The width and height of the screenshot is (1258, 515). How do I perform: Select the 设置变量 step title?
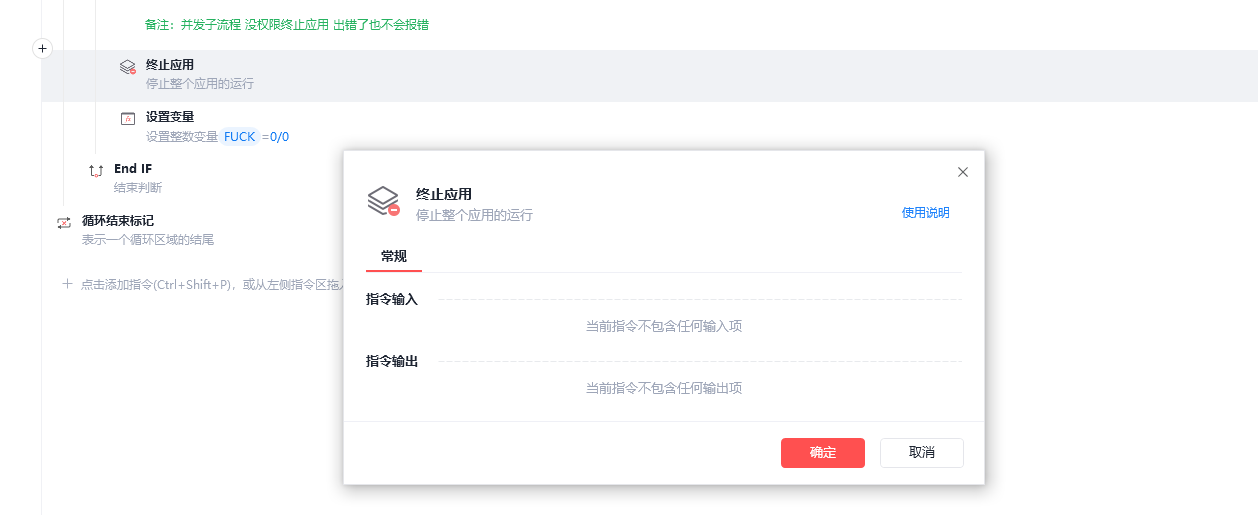pos(170,117)
